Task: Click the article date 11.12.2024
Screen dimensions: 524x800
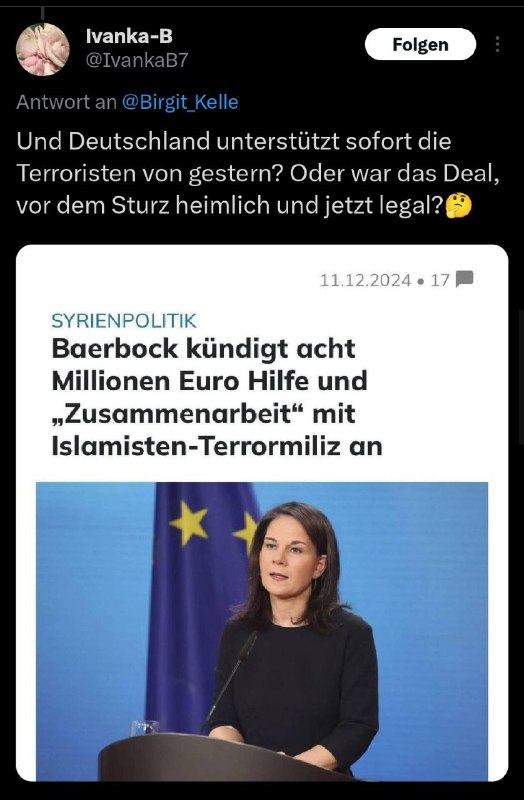Action: [x=365, y=280]
